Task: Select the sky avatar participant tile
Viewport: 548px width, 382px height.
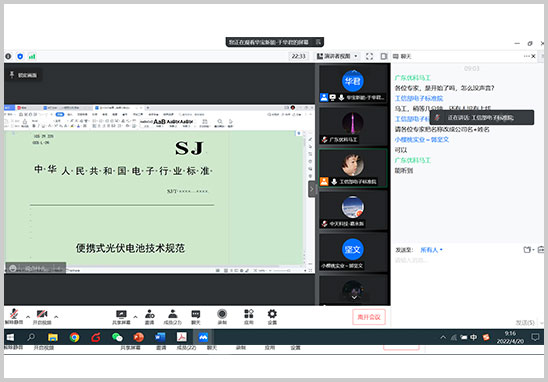Action: 353,210
